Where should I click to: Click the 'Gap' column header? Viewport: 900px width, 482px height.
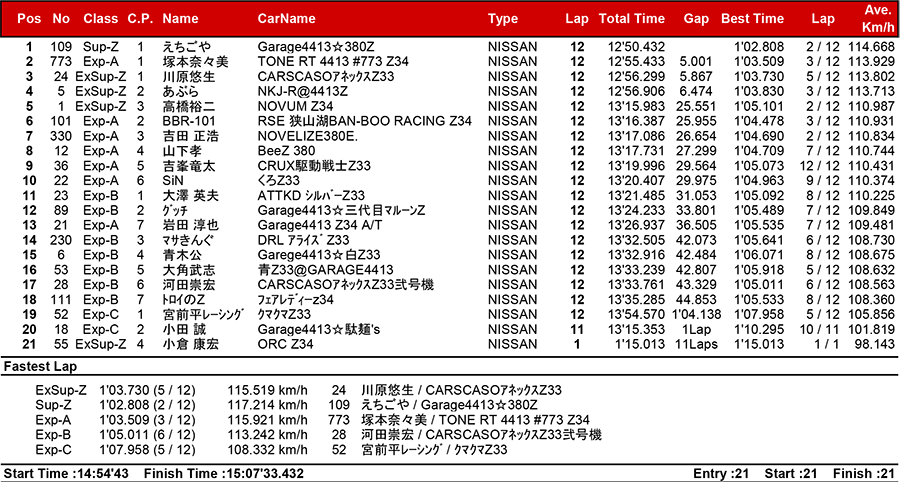click(695, 19)
